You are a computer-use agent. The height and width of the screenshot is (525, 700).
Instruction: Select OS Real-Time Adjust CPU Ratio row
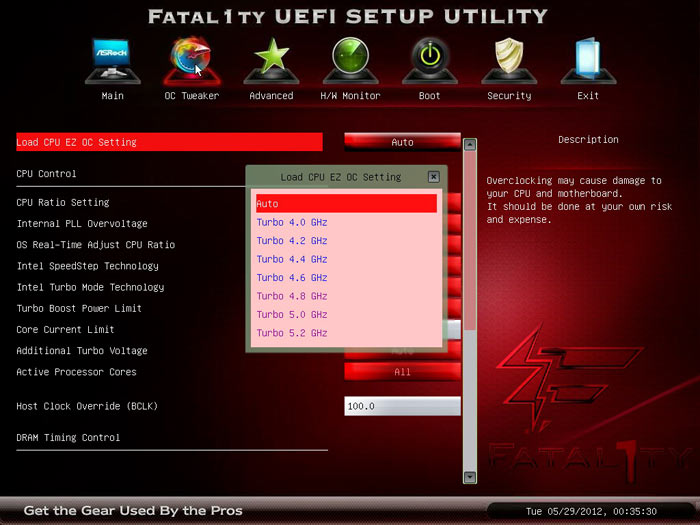tap(96, 245)
